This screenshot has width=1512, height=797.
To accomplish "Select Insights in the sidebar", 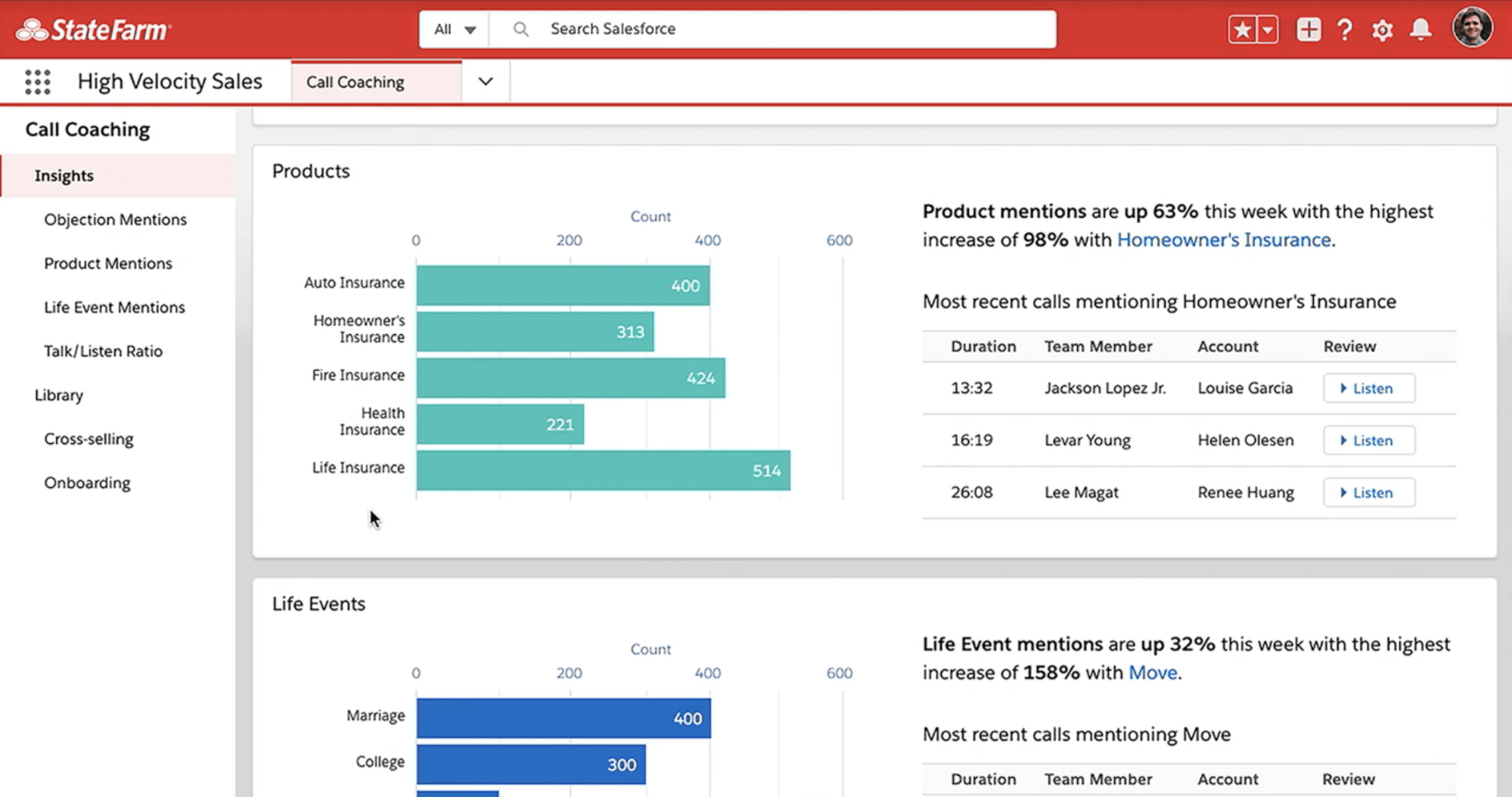I will (x=64, y=175).
